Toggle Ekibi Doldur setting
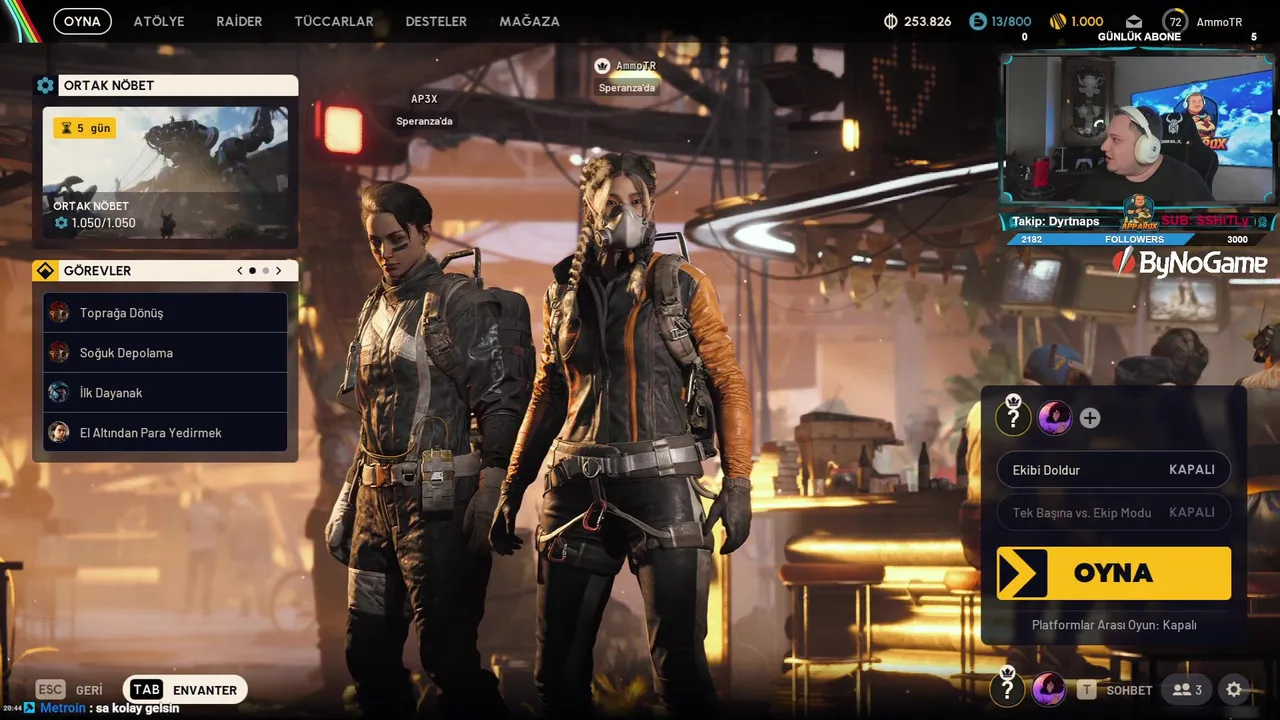 pyautogui.click(x=1114, y=470)
